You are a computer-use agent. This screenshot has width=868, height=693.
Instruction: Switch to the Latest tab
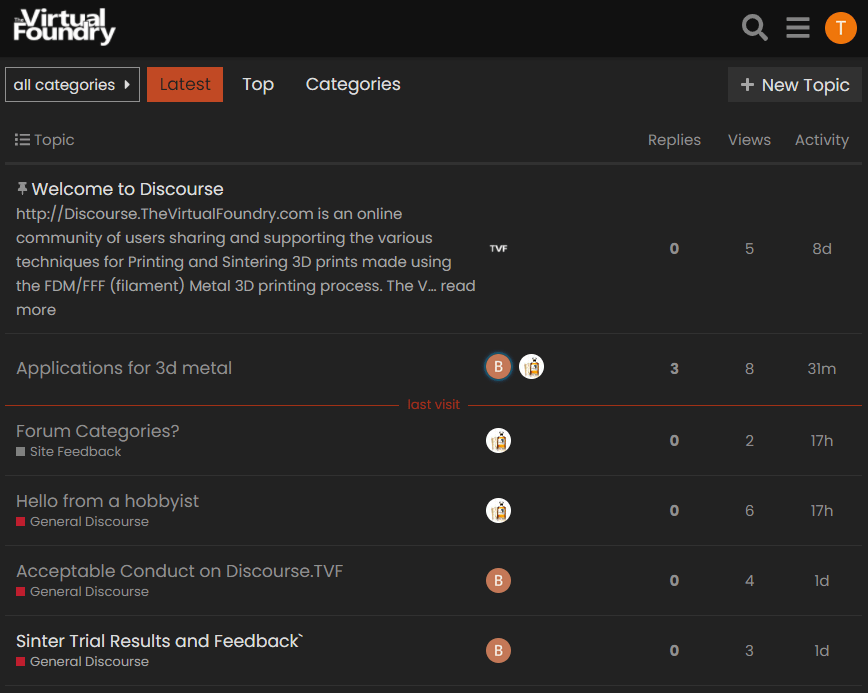click(185, 84)
